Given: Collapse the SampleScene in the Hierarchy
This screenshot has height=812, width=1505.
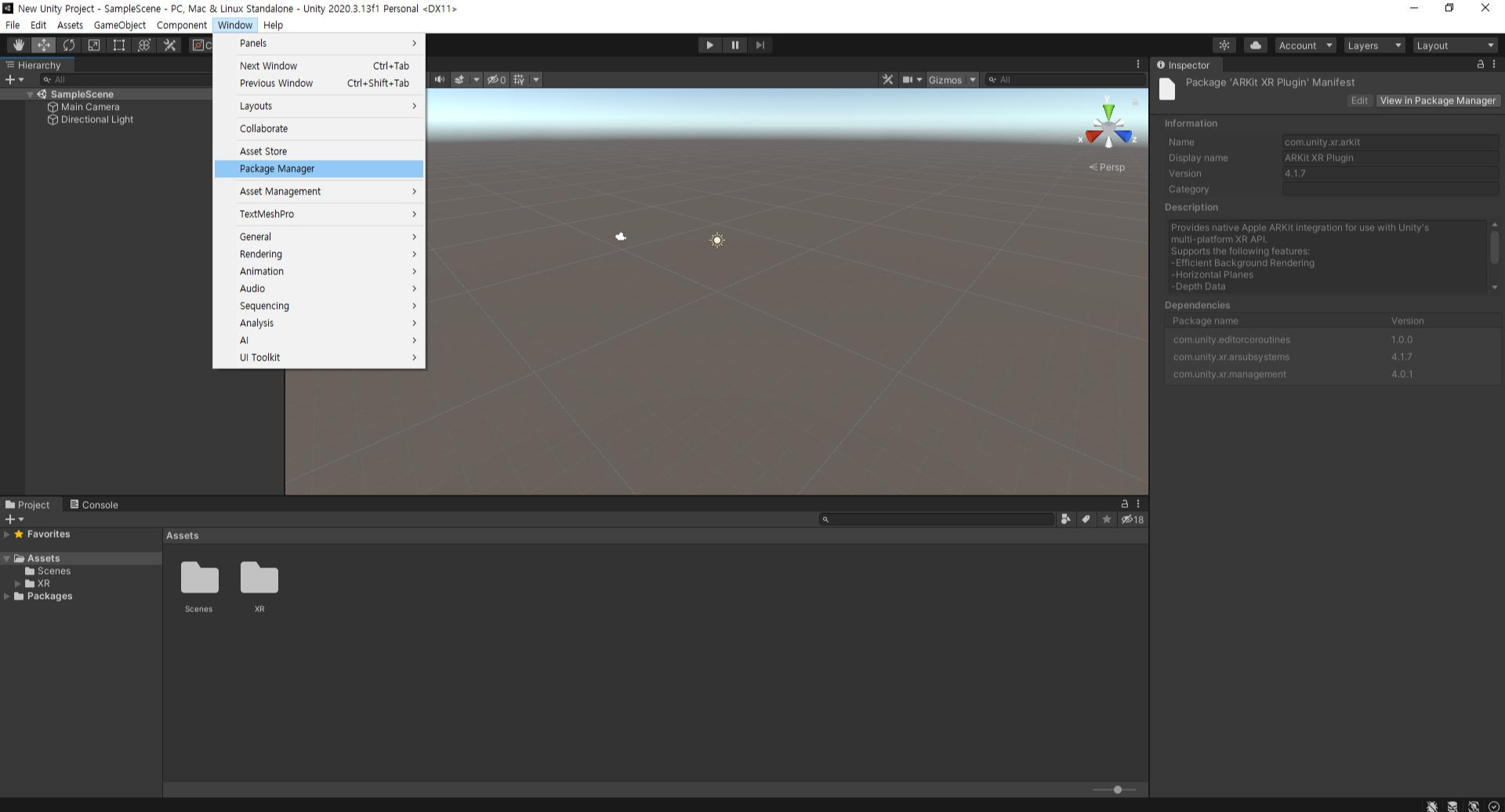Looking at the screenshot, I should 30,94.
